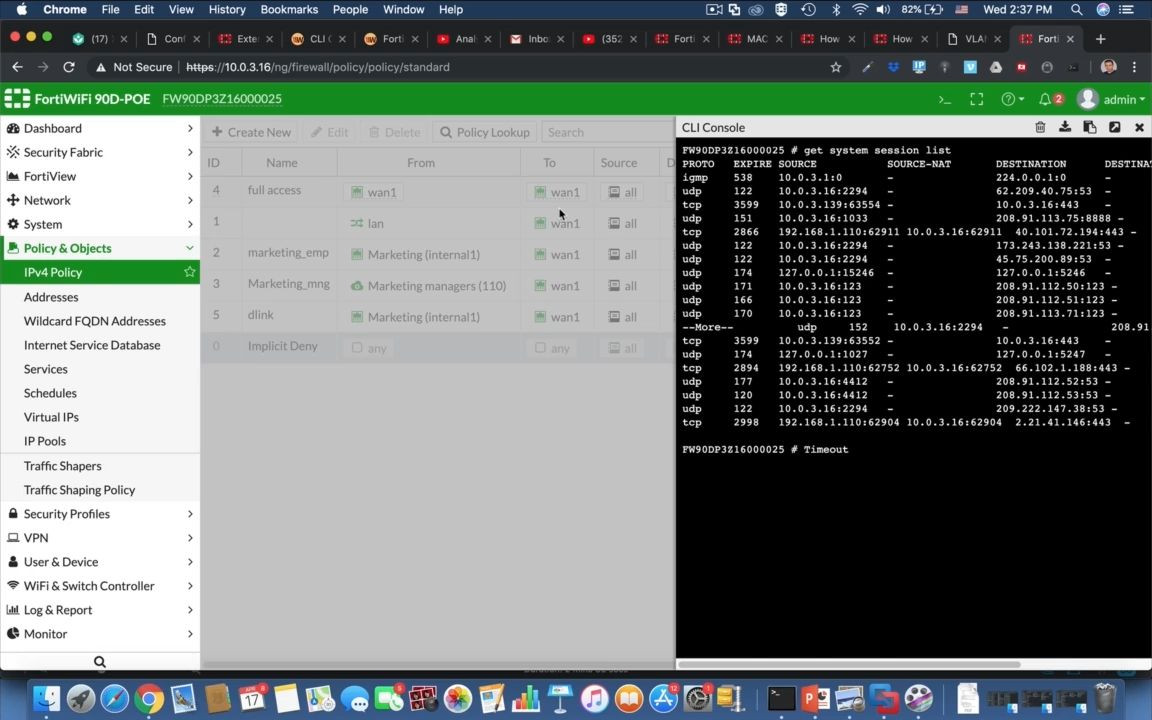
Task: Open the CLI console from header icon
Action: pyautogui.click(x=945, y=100)
